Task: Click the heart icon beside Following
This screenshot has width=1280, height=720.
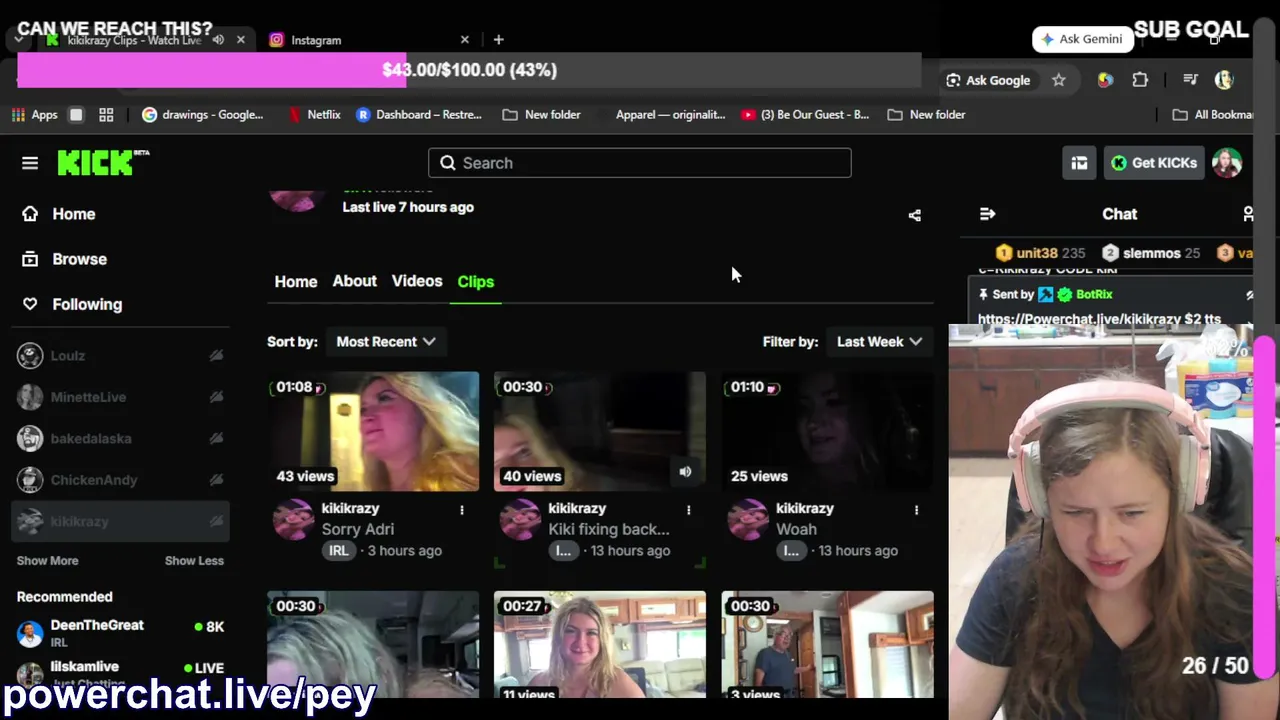Action: click(x=30, y=304)
